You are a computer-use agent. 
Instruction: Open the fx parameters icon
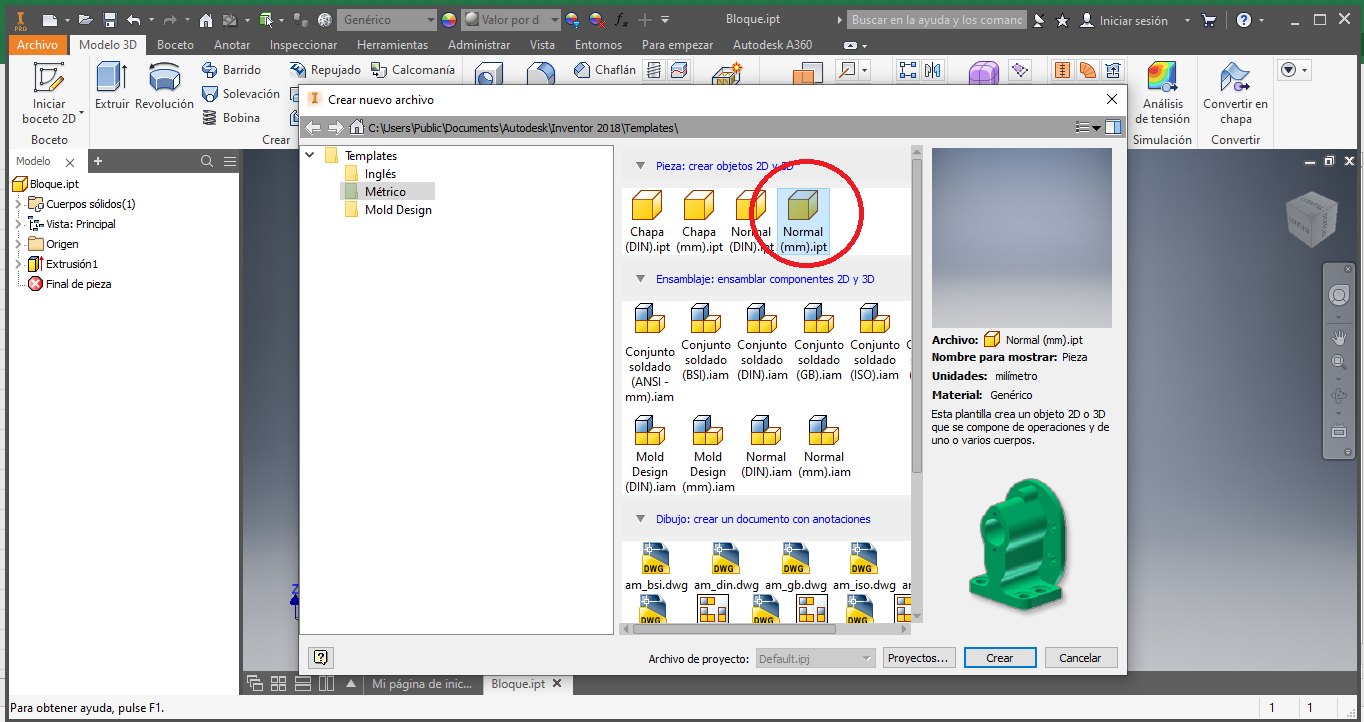tap(621, 20)
